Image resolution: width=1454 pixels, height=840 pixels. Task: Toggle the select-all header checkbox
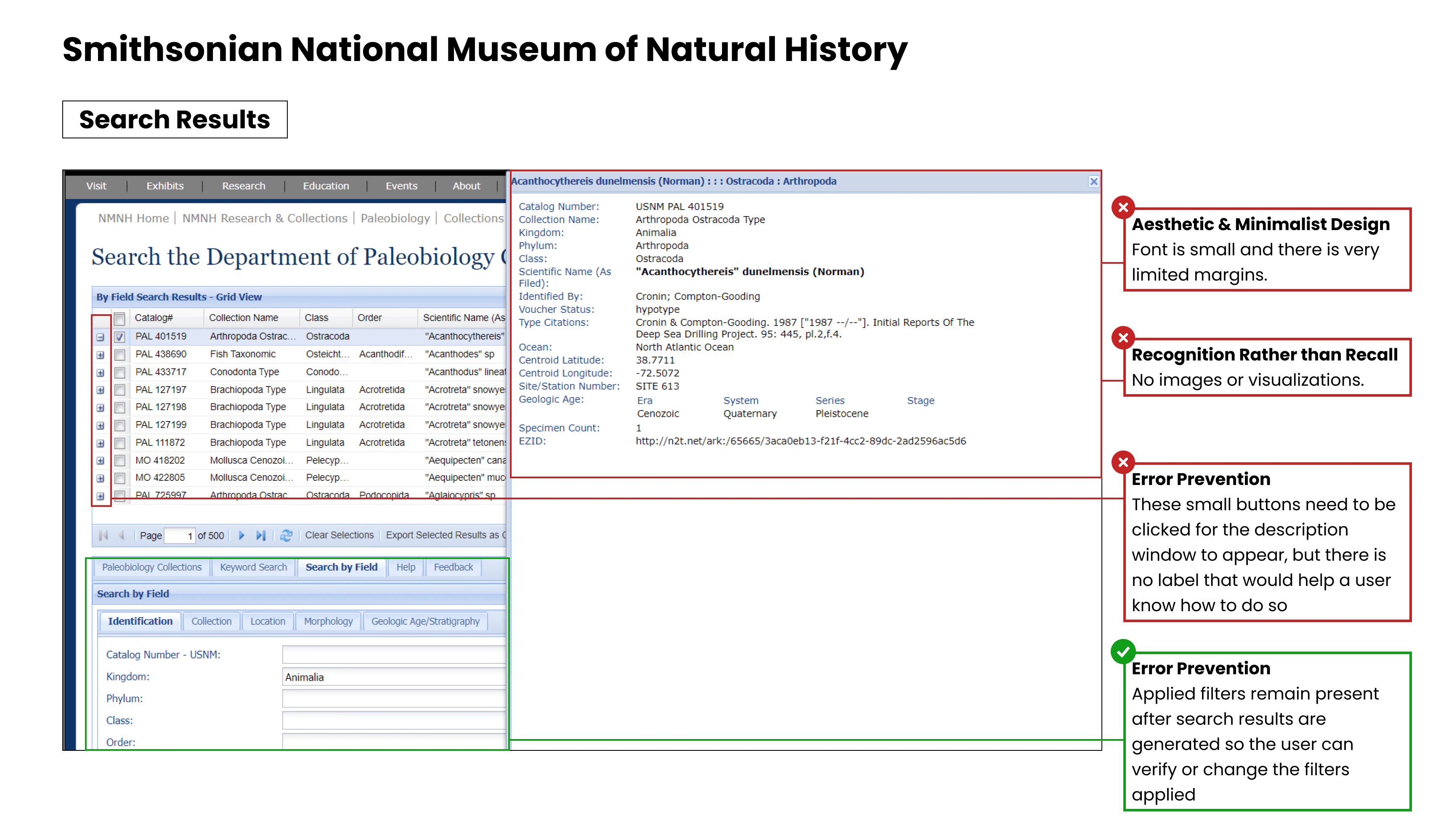[119, 318]
